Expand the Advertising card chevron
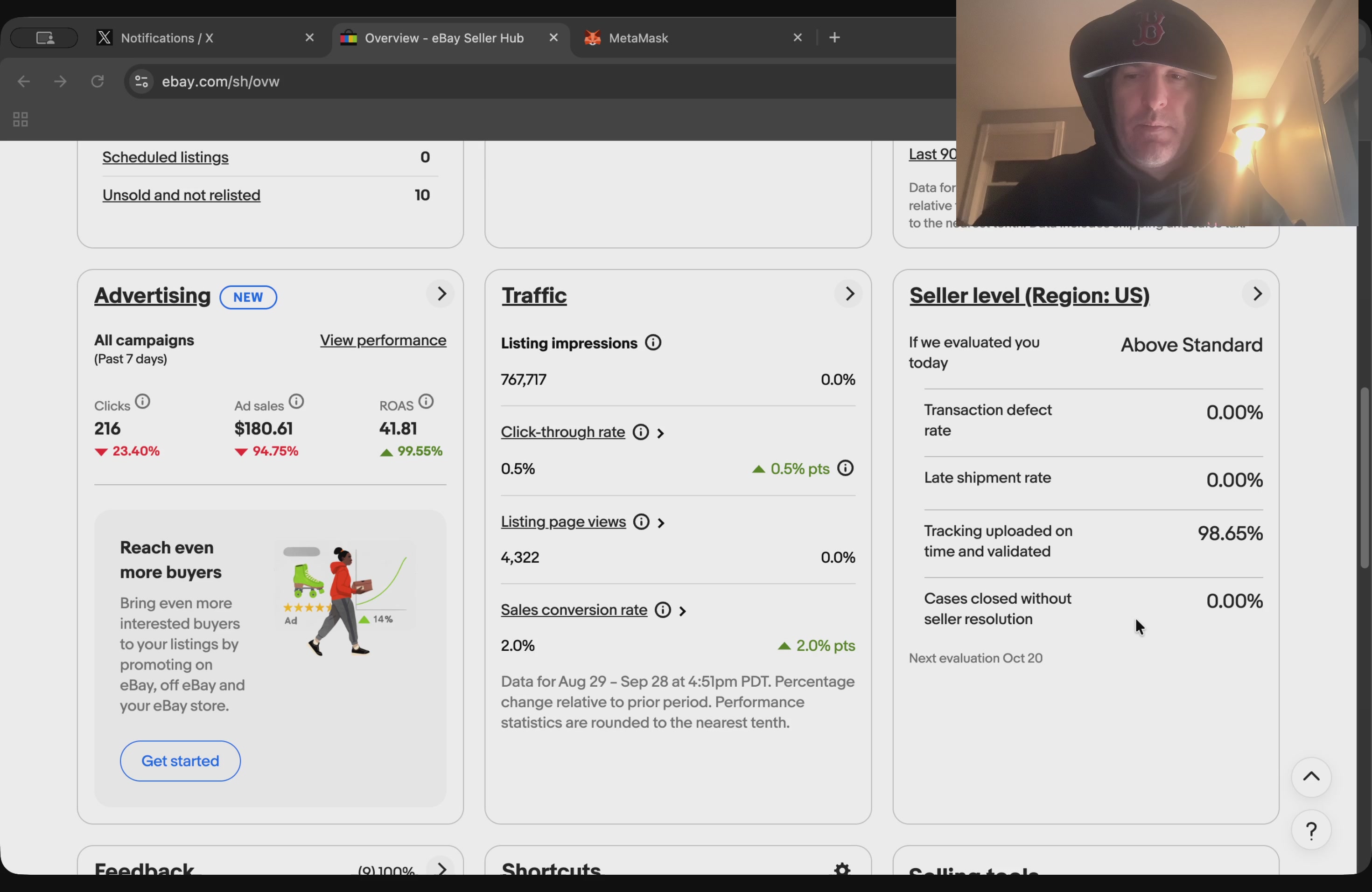This screenshot has width=1372, height=892. tap(441, 294)
